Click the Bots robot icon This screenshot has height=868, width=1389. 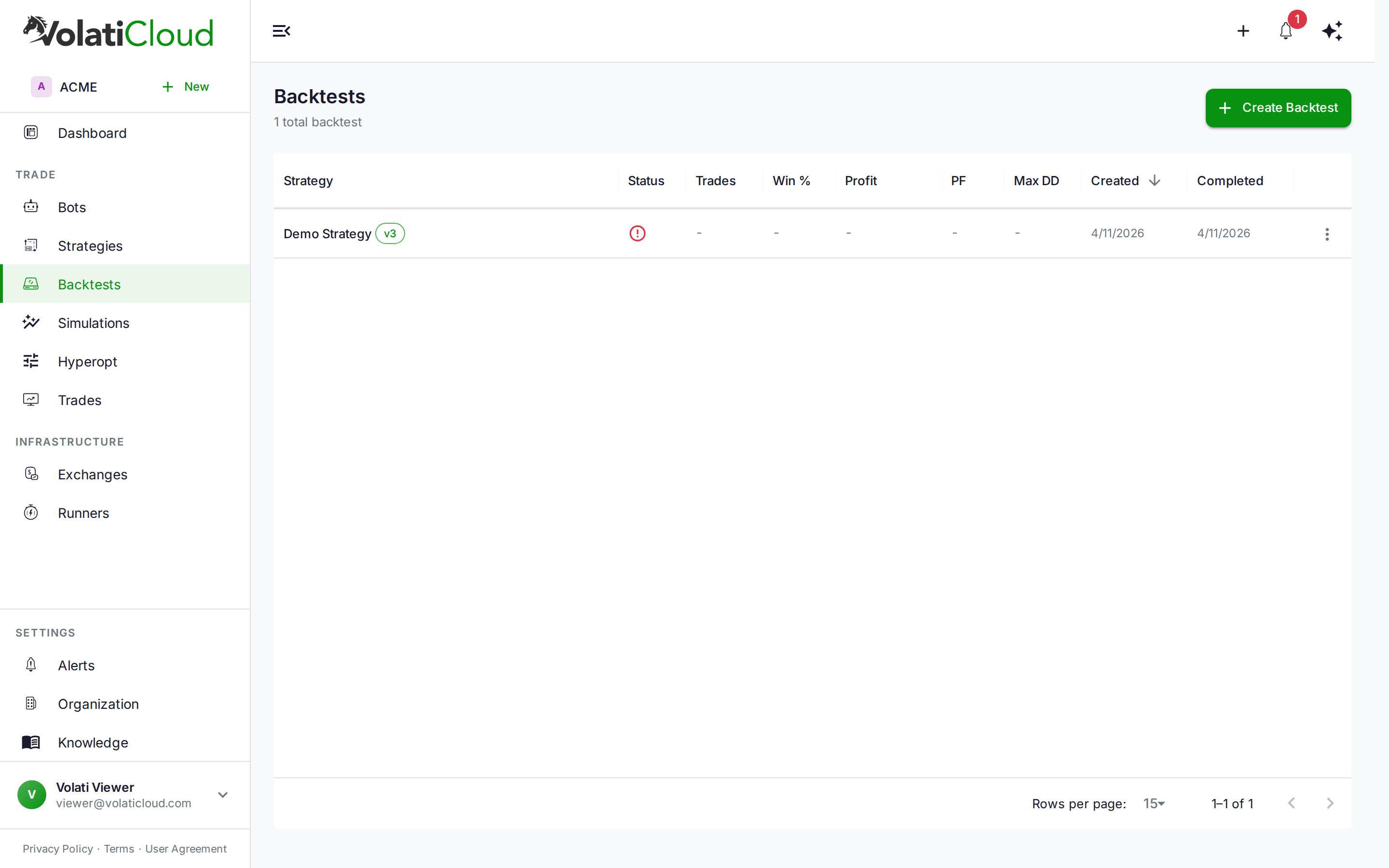31,207
